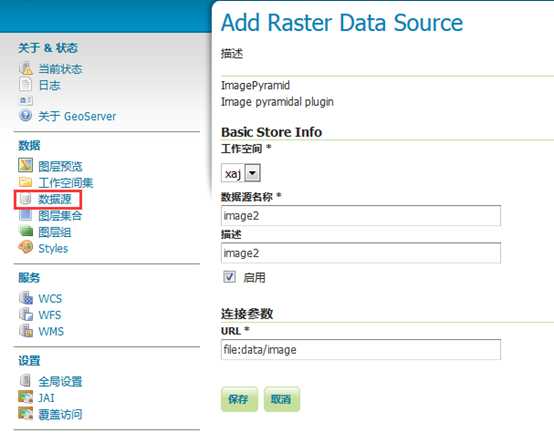Click the 数据源名称 field containing image2

(x=361, y=215)
